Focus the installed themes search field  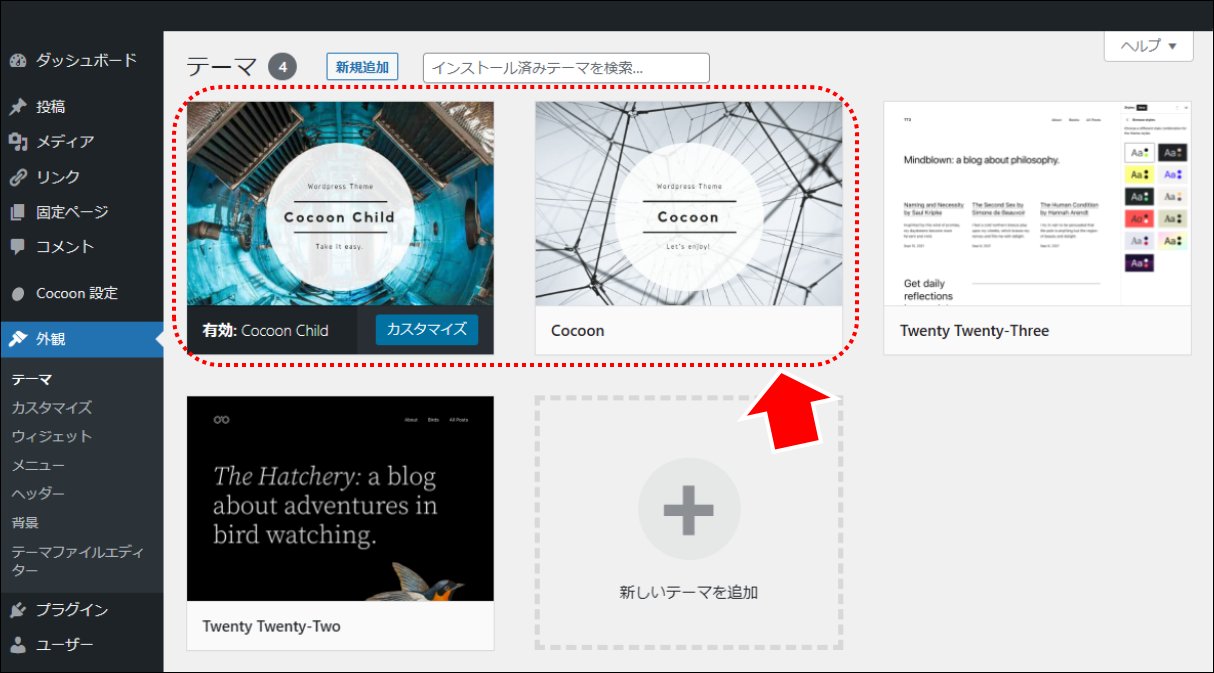pyautogui.click(x=566, y=68)
